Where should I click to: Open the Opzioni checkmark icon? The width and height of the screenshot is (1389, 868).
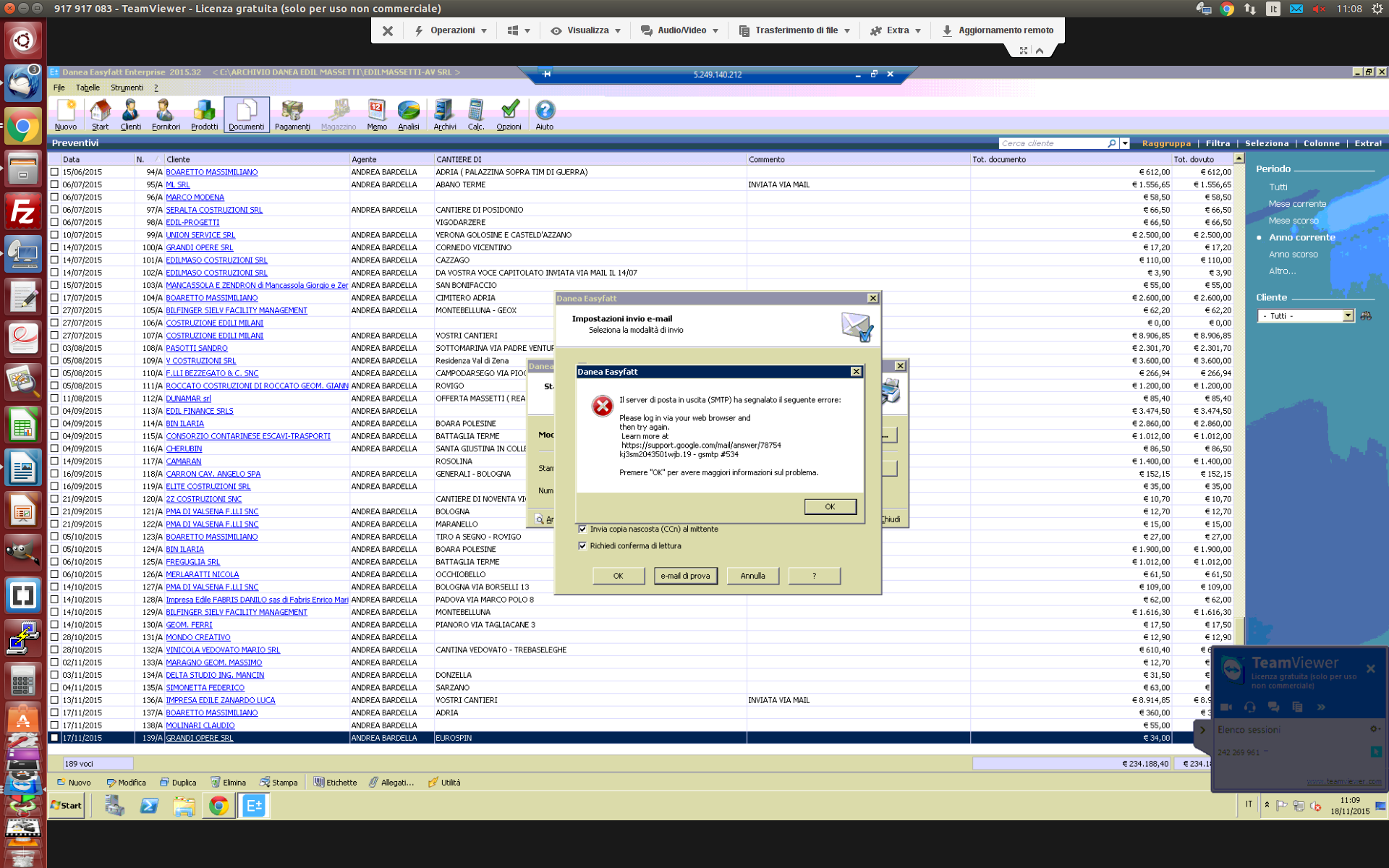pyautogui.click(x=509, y=115)
